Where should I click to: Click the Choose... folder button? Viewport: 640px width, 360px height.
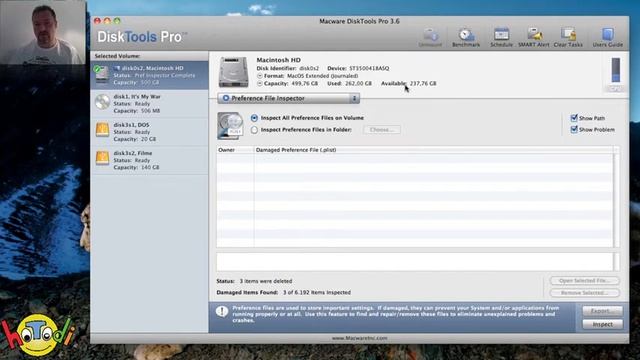[382, 129]
